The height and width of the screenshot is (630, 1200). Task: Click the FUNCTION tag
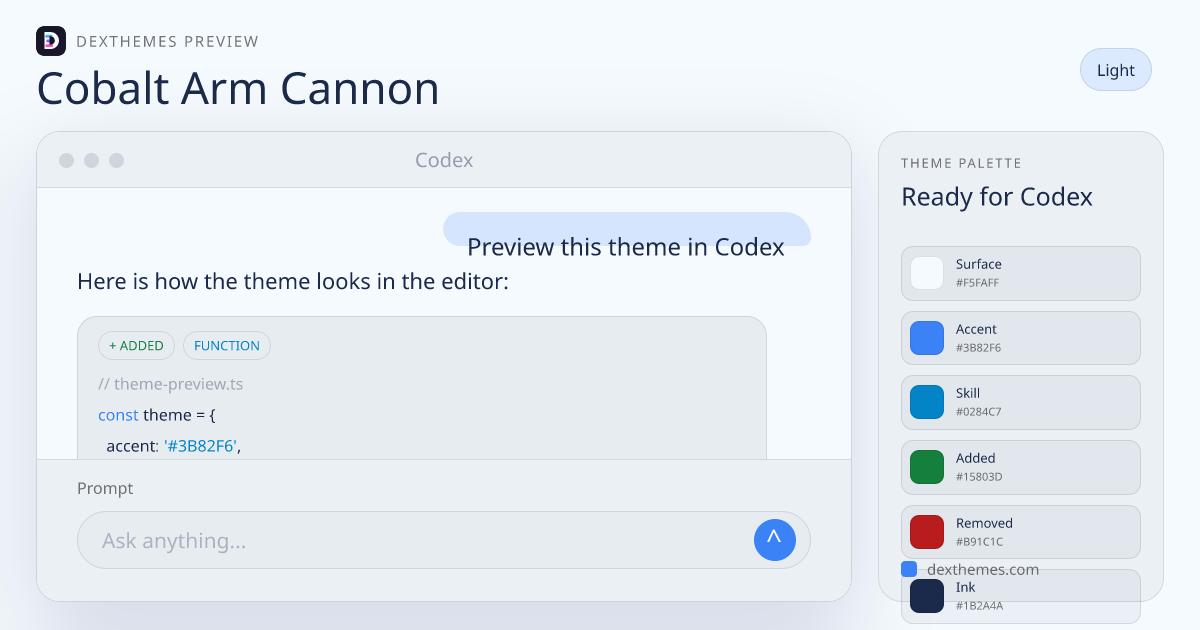(x=227, y=346)
